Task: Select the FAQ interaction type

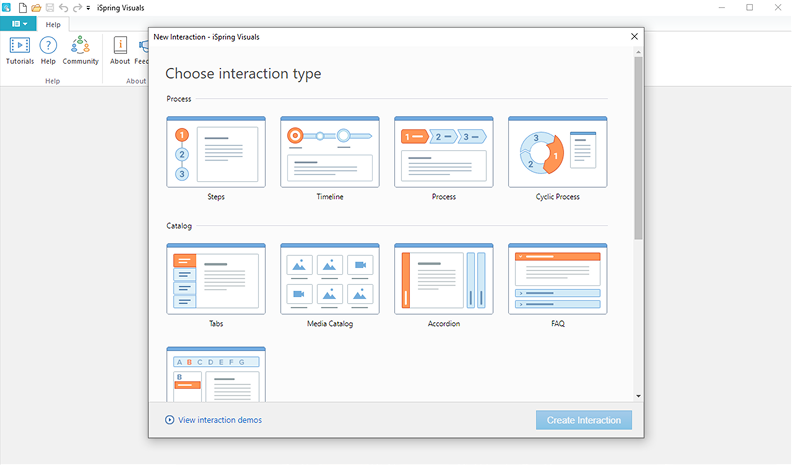Action: click(x=557, y=279)
